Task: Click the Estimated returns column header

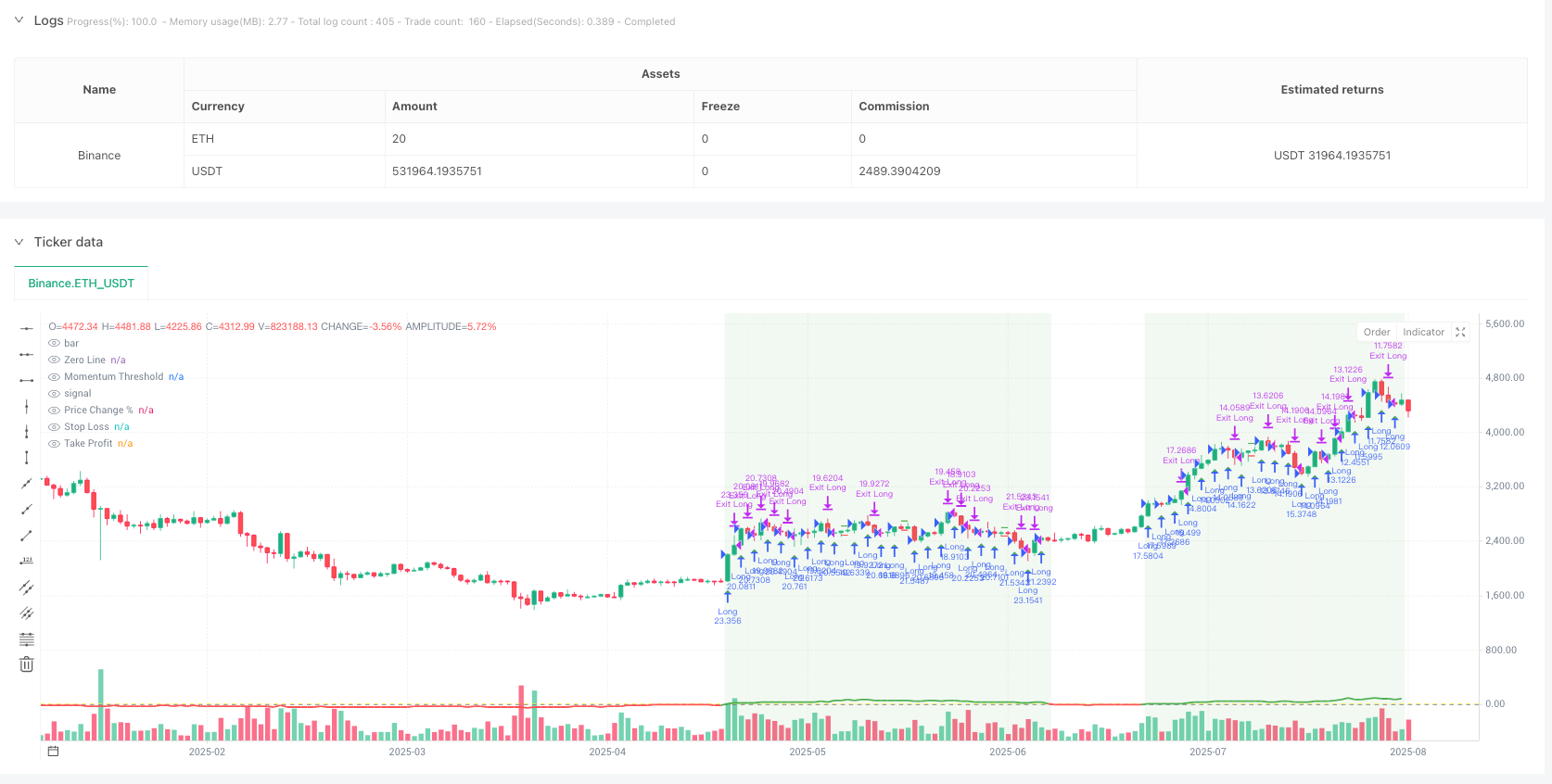Action: [1332, 90]
